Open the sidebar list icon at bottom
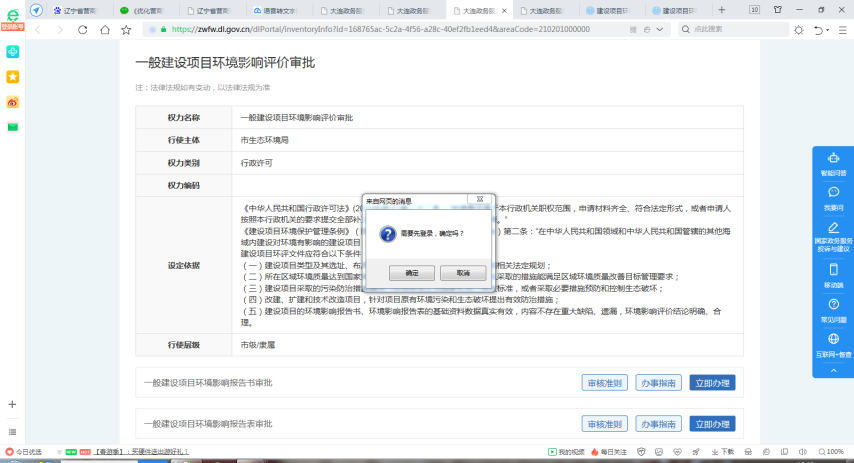 click(13, 432)
